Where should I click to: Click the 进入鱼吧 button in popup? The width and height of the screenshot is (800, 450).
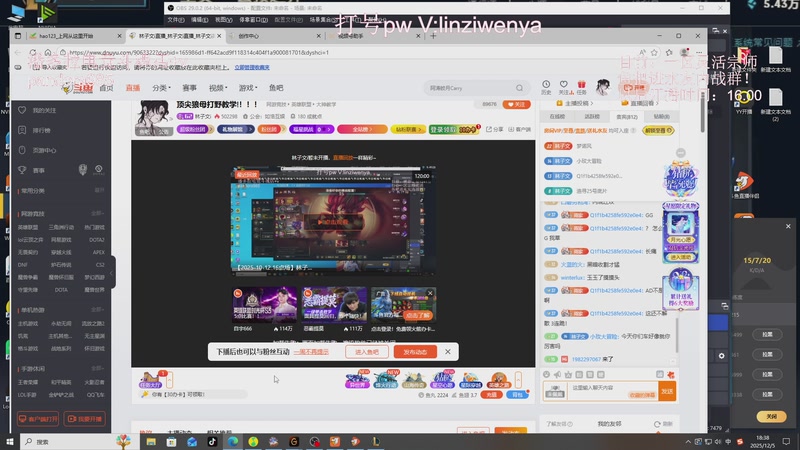coord(367,352)
